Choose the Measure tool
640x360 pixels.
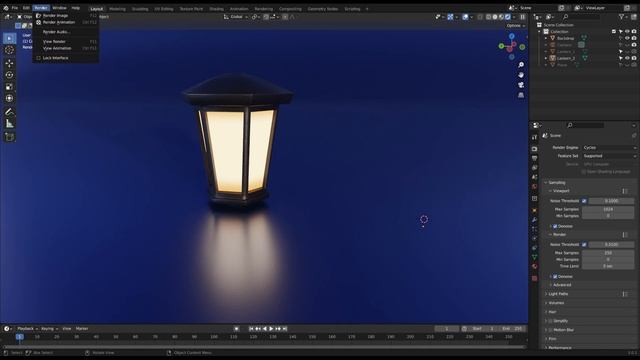pos(9,124)
